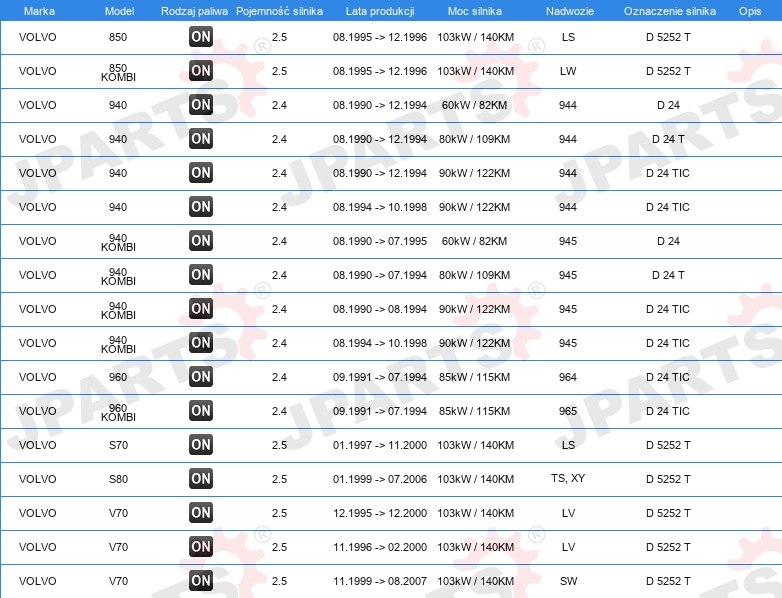Select 'VOLVO' brand cell in S80 row
The height and width of the screenshot is (598, 782).
(x=37, y=479)
